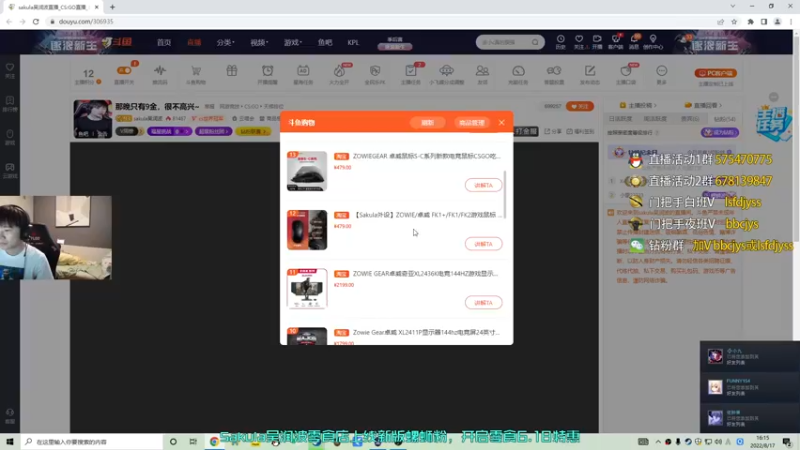This screenshot has height=450, width=800.
Task: Open the game controller icon in left sidebar
Action: point(10,167)
